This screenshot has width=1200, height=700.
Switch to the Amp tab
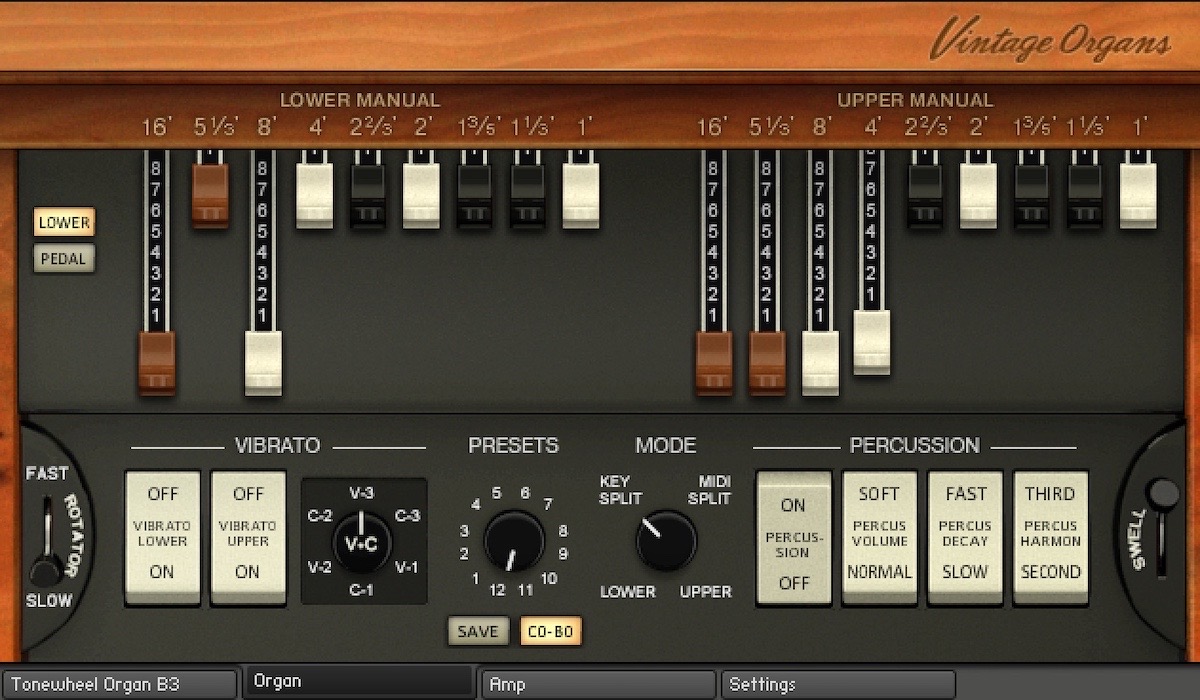click(x=597, y=685)
